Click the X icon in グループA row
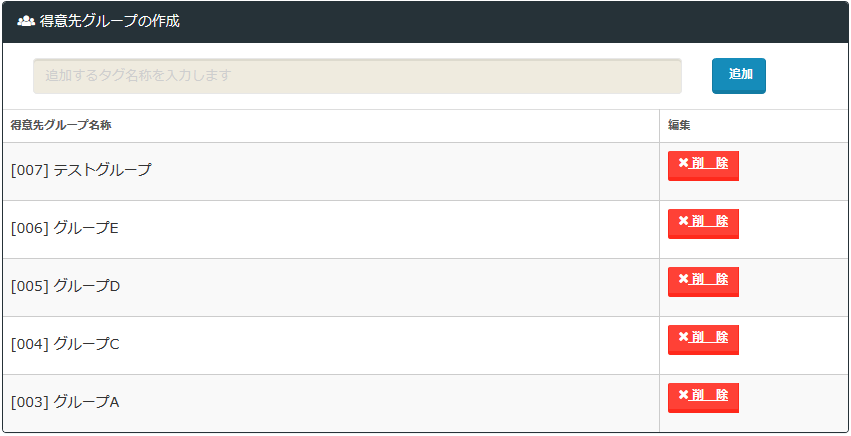 coord(683,395)
